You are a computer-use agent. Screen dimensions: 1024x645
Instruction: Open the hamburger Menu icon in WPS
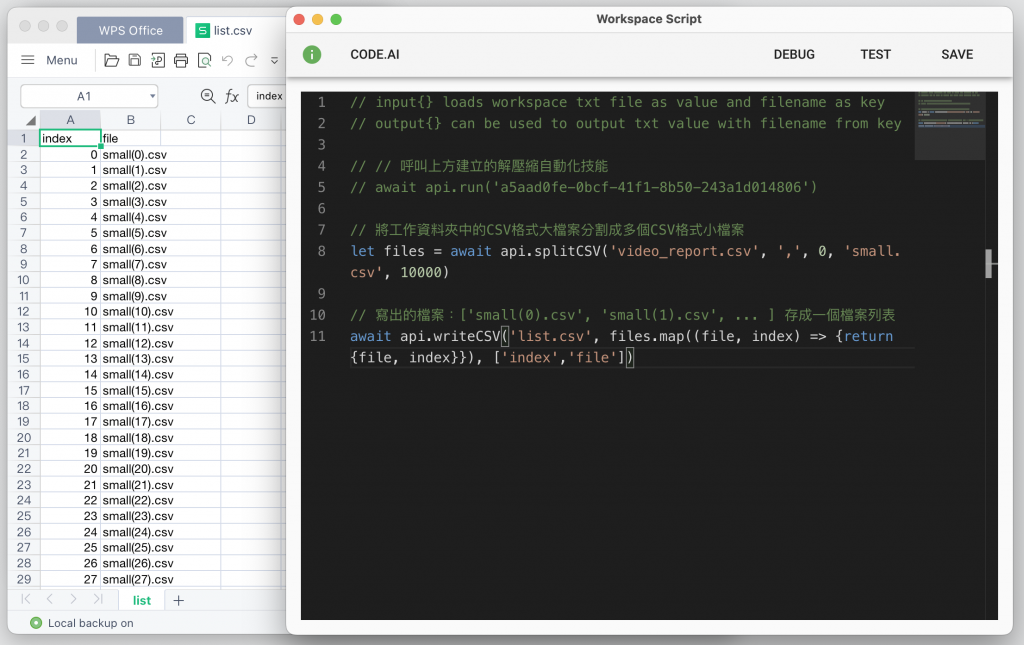point(27,60)
